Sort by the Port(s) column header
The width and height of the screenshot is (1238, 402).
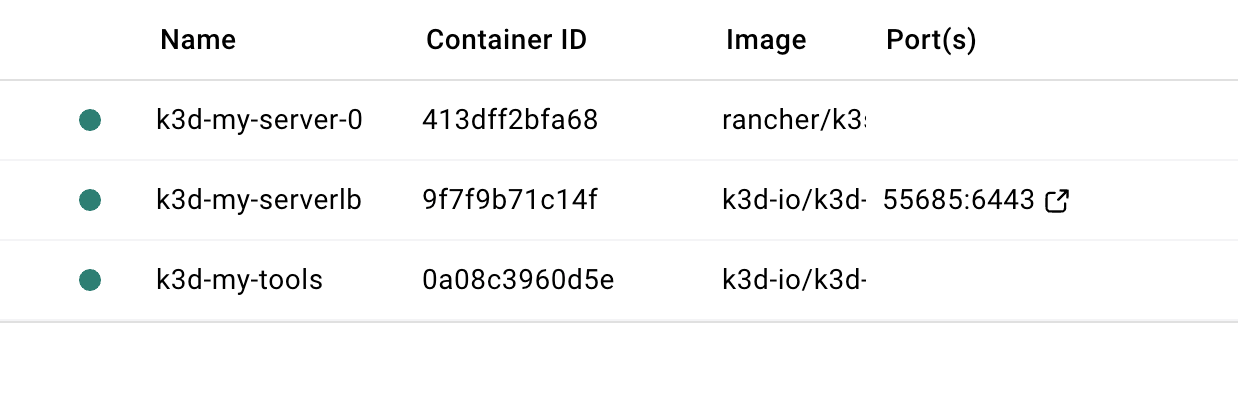[931, 40]
